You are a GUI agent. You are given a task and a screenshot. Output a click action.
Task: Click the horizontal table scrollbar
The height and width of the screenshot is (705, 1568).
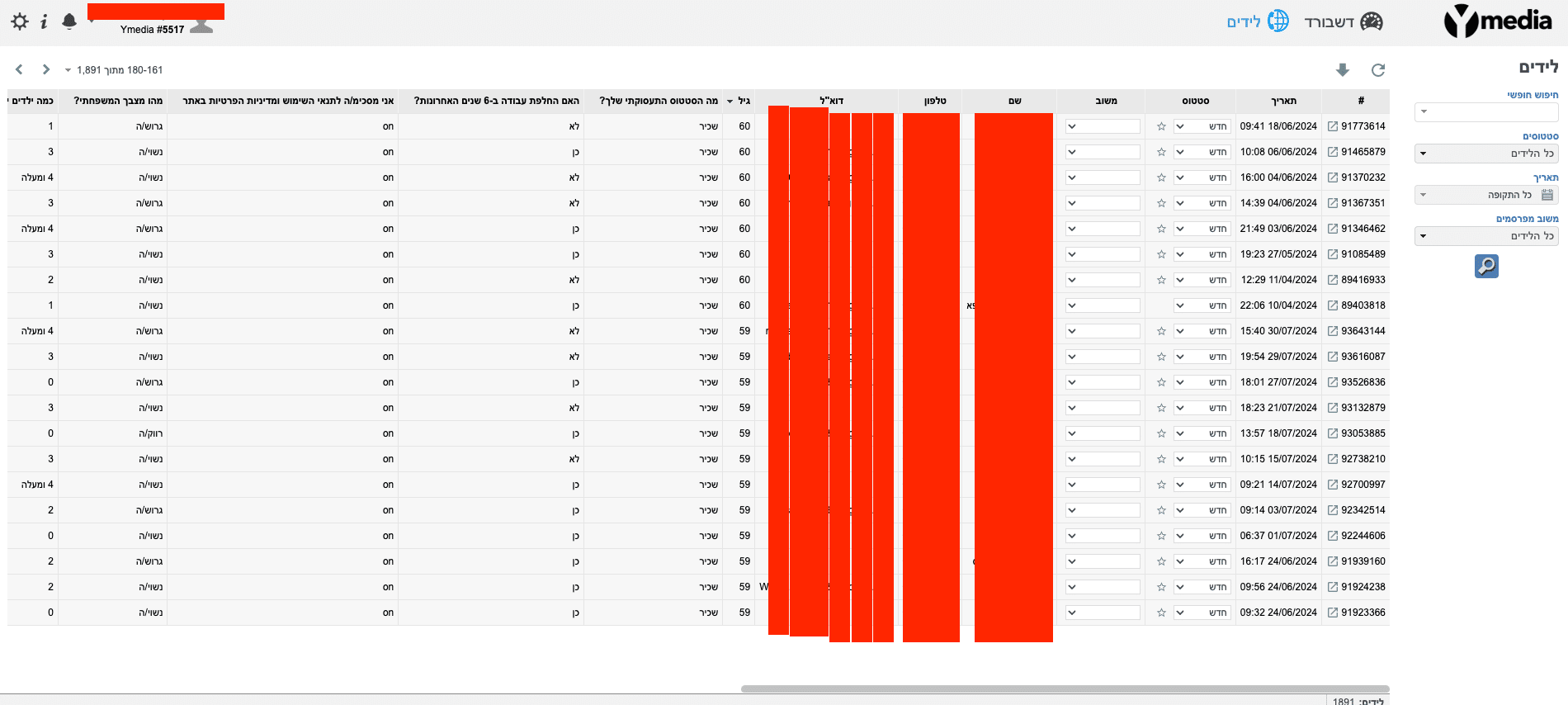click(1065, 688)
